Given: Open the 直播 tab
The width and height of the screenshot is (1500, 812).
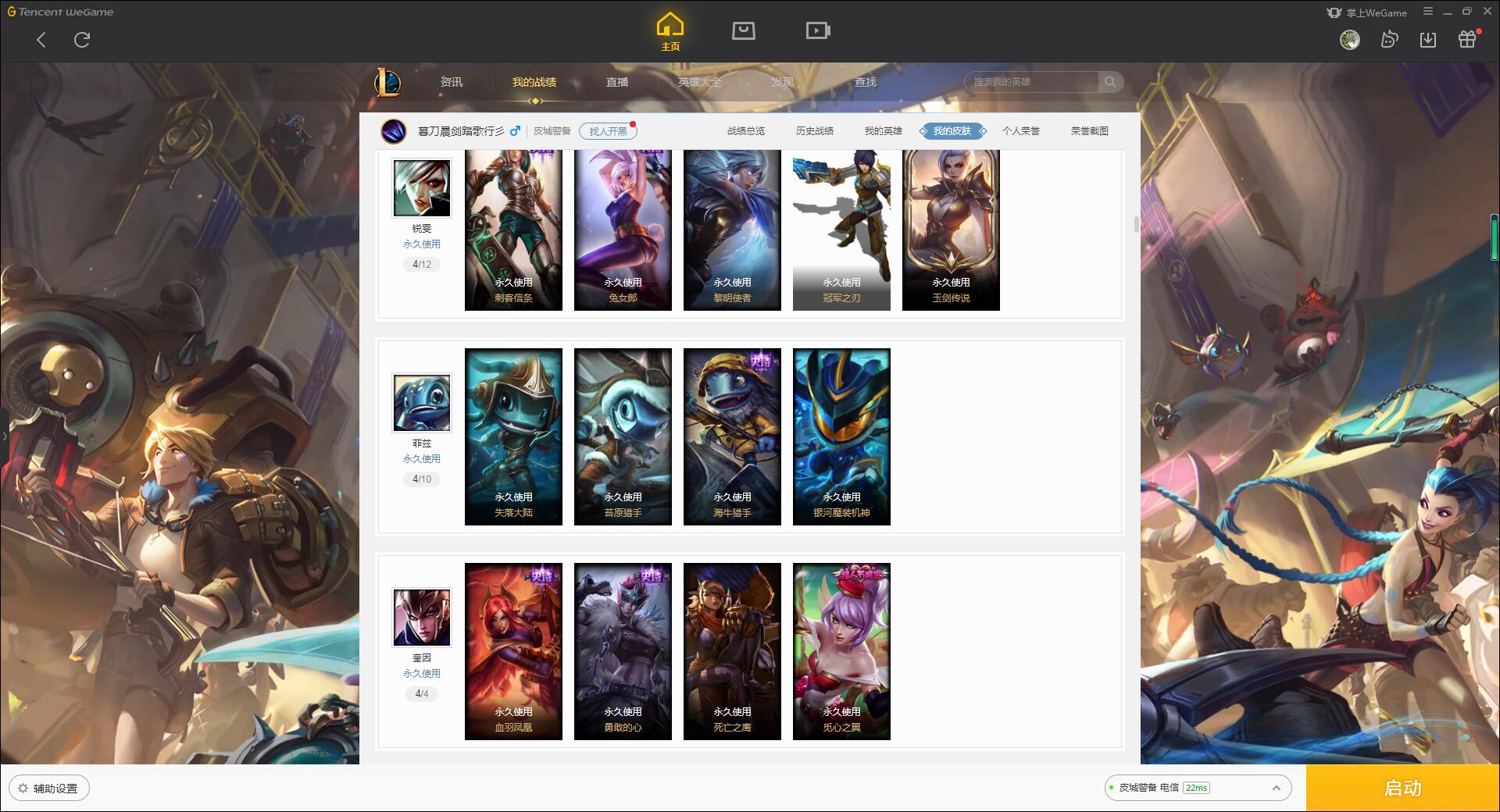Looking at the screenshot, I should click(x=617, y=82).
